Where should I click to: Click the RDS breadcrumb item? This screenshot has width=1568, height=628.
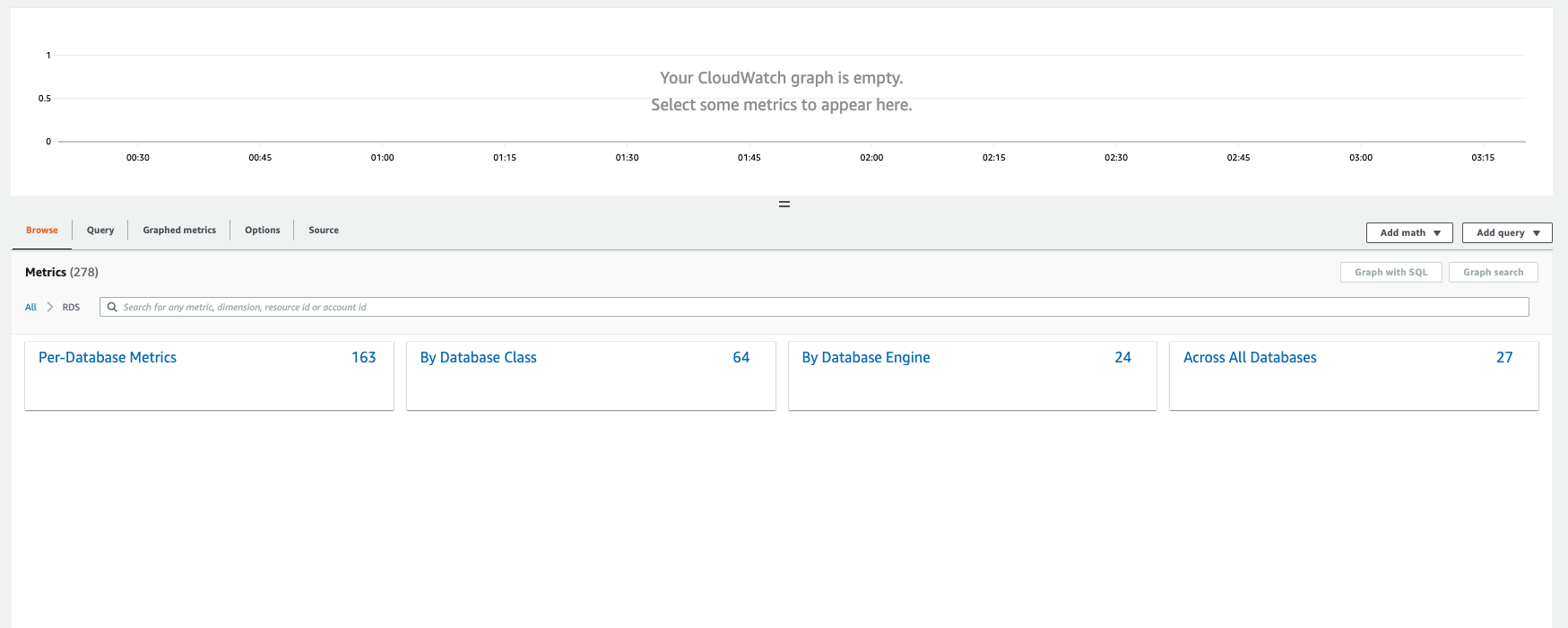click(71, 307)
